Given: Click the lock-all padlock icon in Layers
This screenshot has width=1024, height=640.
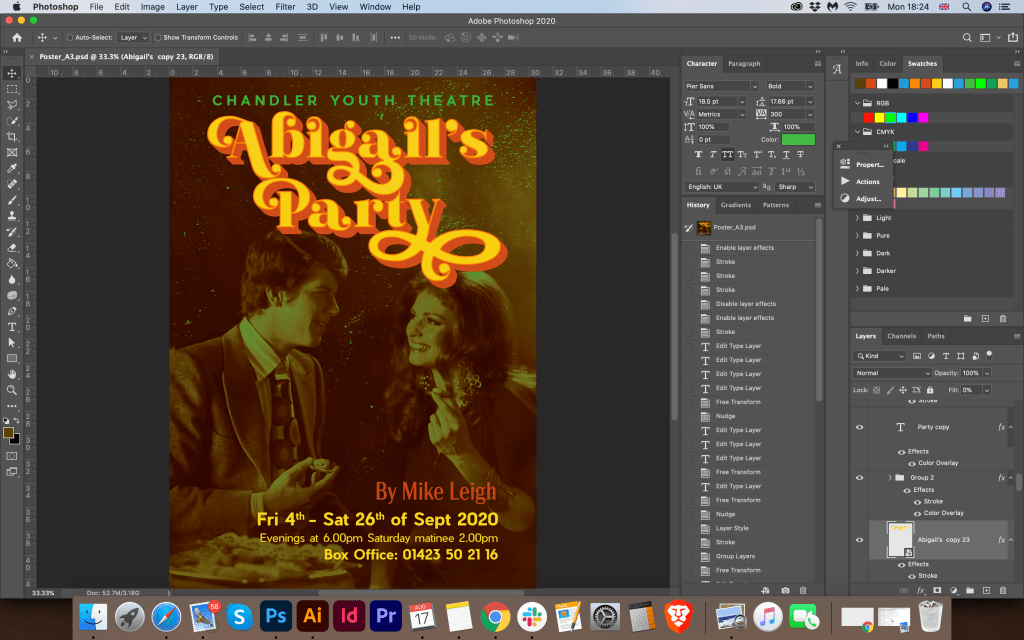Looking at the screenshot, I should click(930, 389).
